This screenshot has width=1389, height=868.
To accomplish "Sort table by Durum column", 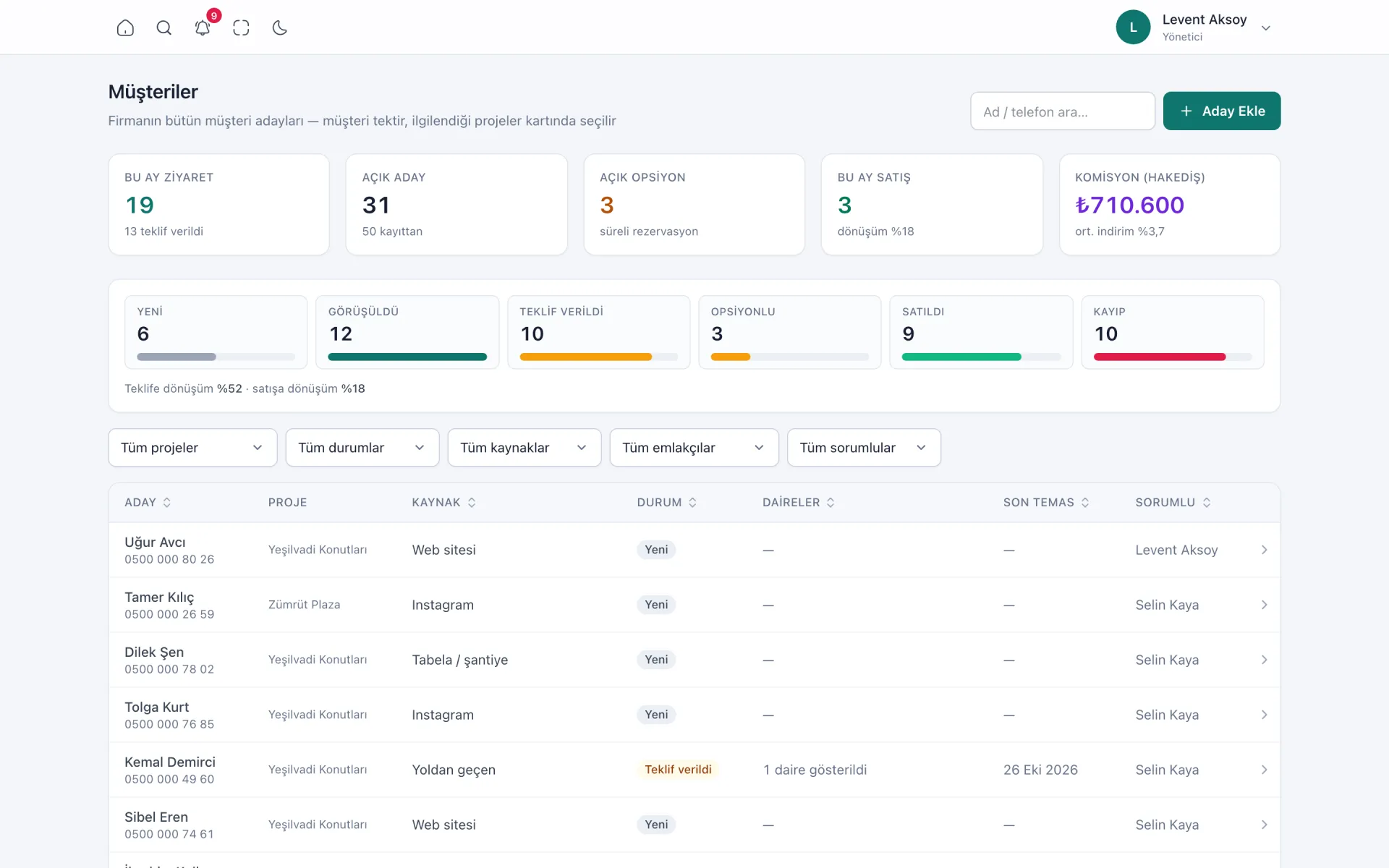I will pos(666,502).
